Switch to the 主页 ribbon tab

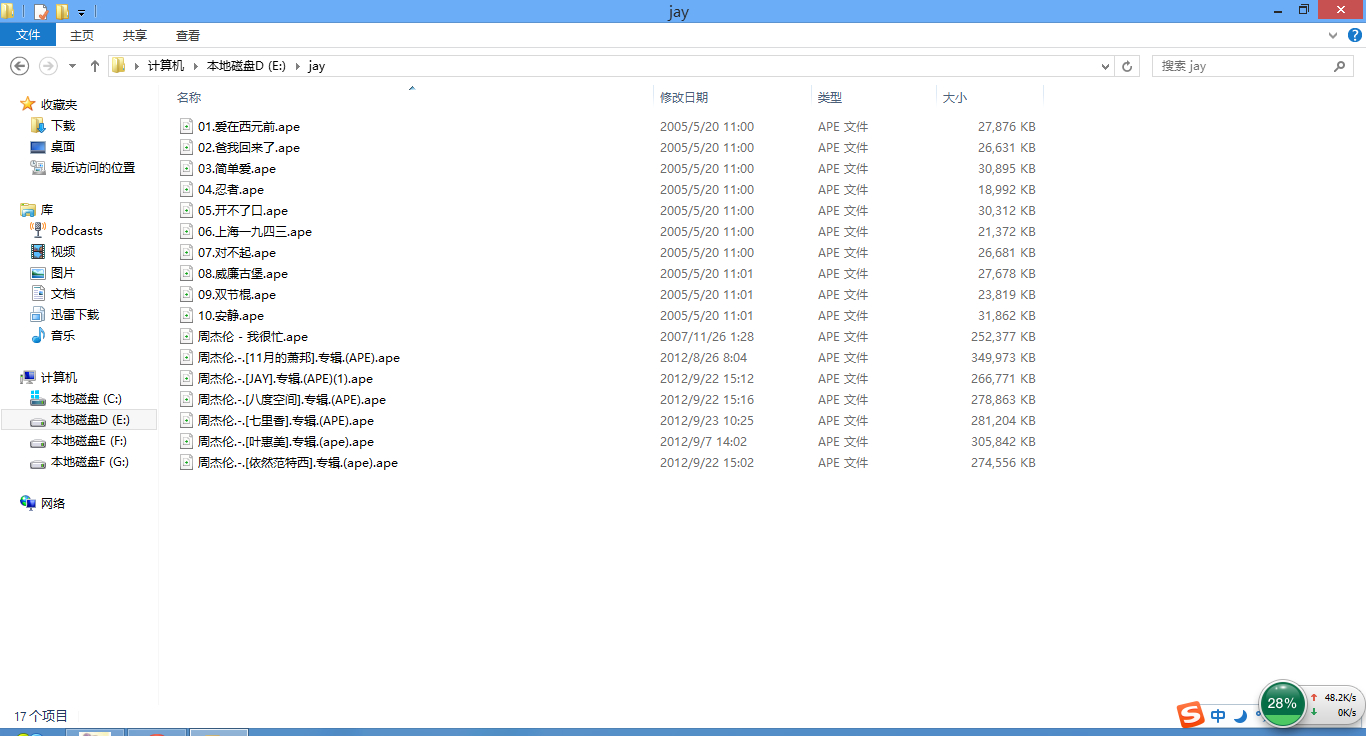point(82,35)
